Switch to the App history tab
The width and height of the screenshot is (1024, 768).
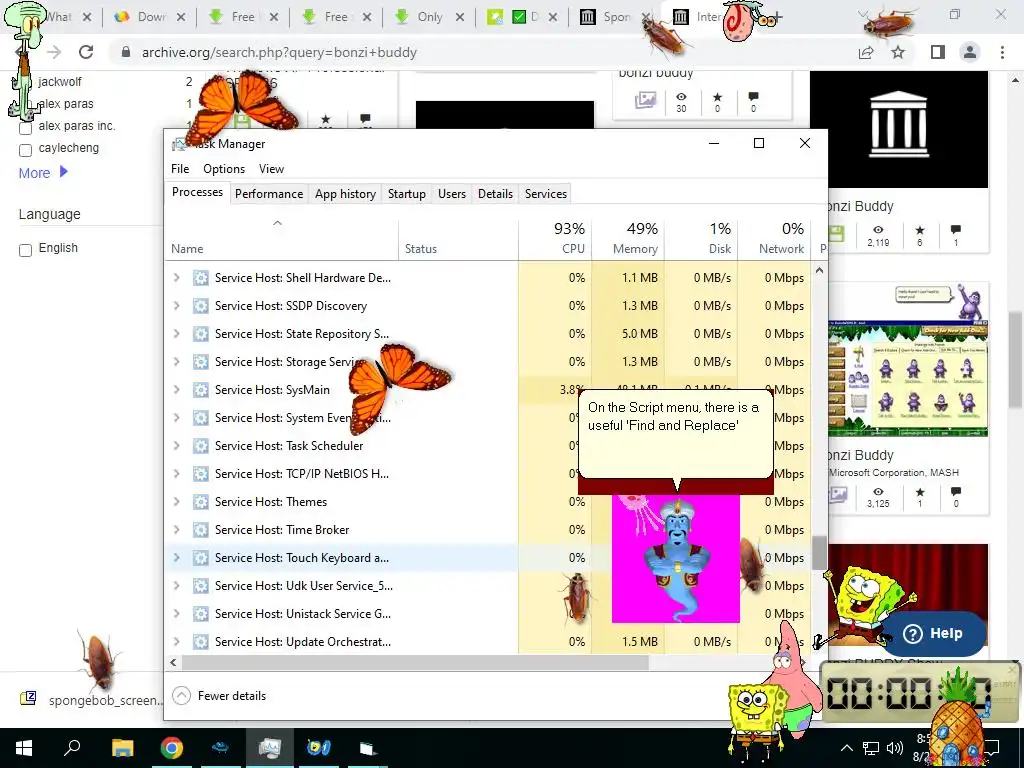pyautogui.click(x=345, y=194)
